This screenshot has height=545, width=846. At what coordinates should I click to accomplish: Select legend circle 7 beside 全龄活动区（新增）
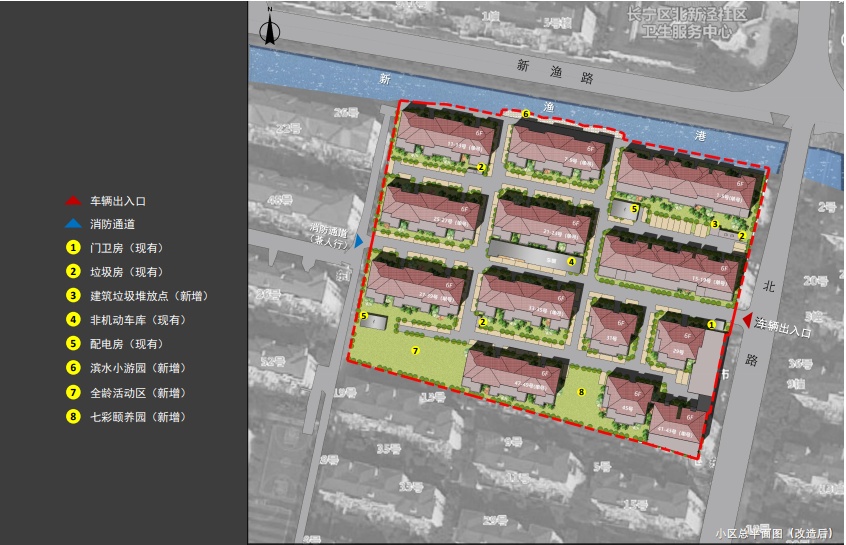click(x=73, y=392)
